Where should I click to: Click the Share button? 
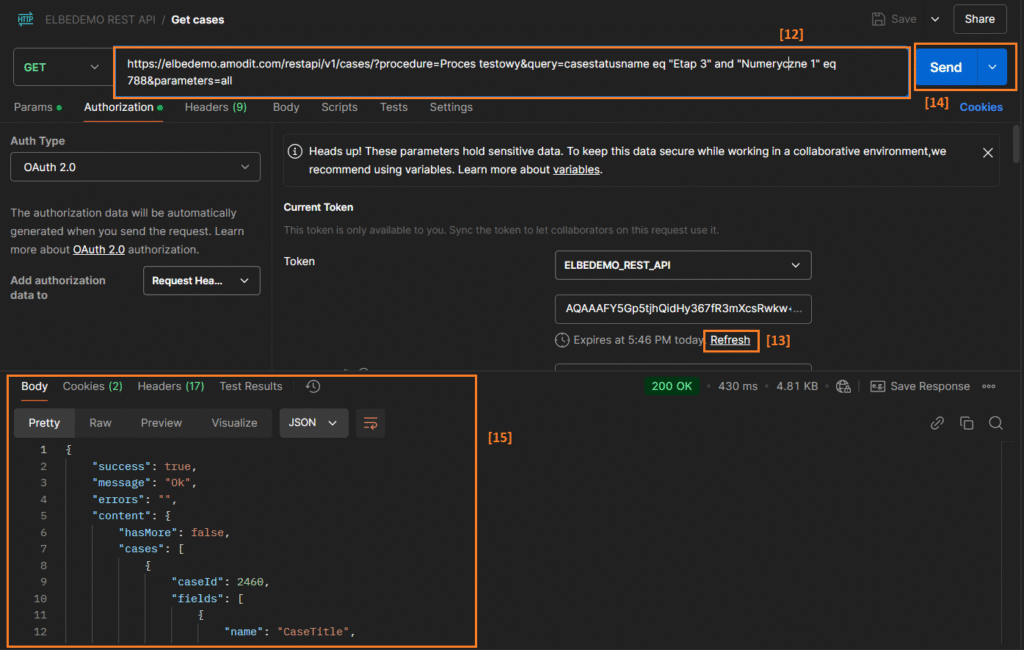(x=980, y=19)
